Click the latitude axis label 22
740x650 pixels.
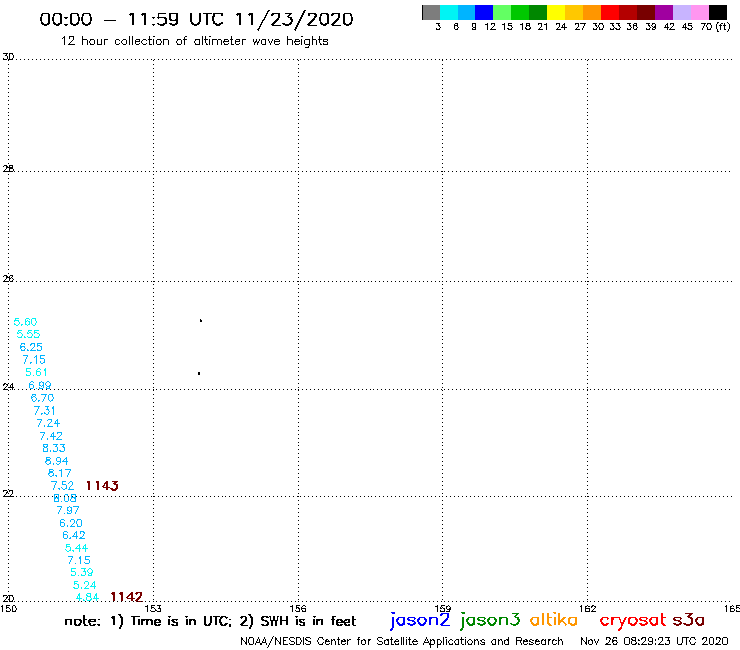[8, 493]
